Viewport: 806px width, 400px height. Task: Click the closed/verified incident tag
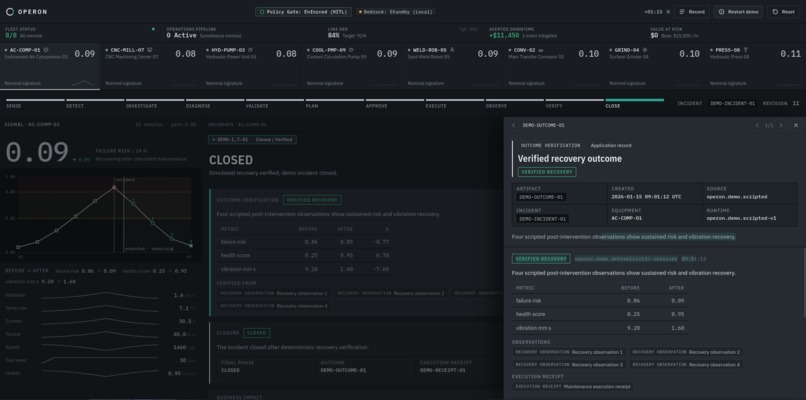point(252,139)
